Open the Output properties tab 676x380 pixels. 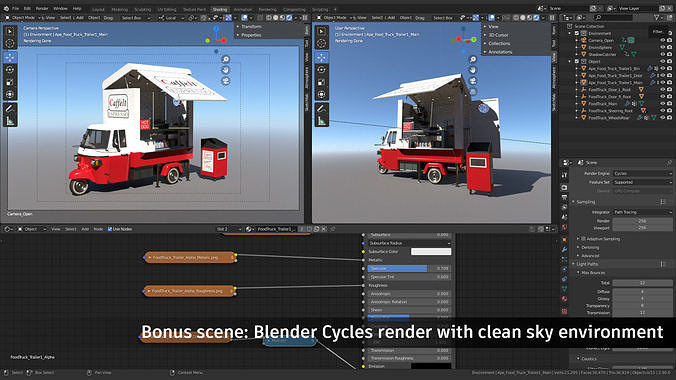tap(564, 198)
